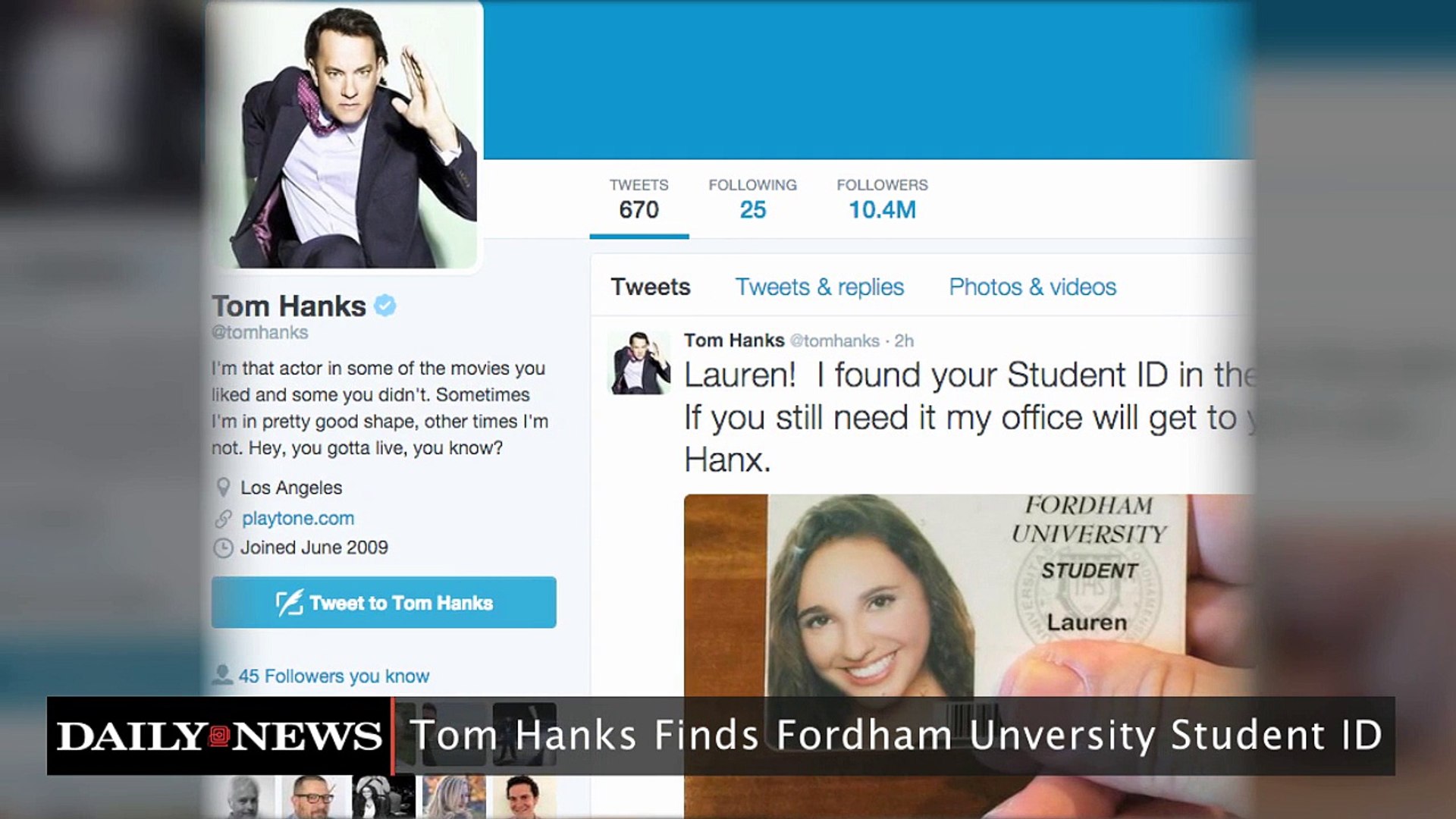The height and width of the screenshot is (819, 1456).
Task: Open the Tweets 670 count
Action: [x=639, y=199]
